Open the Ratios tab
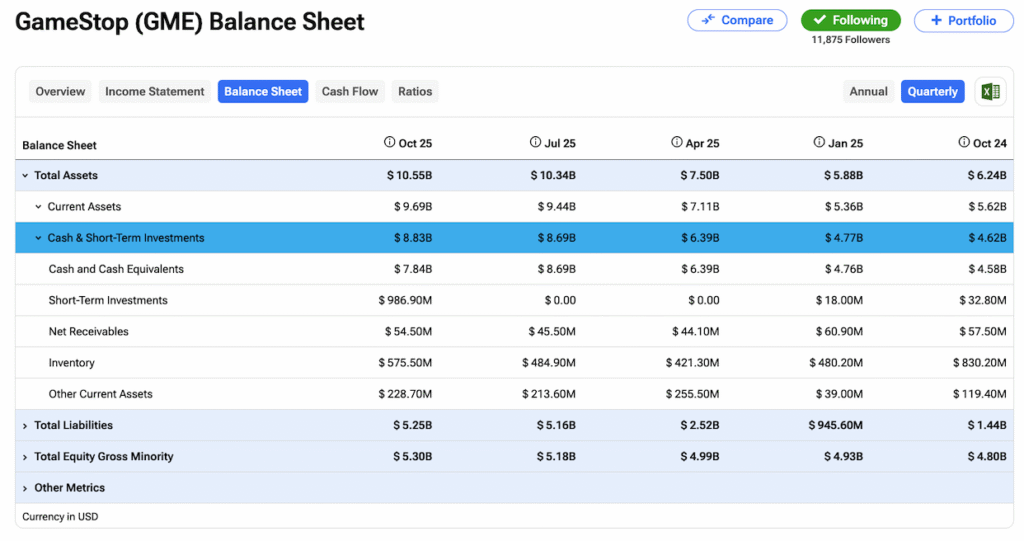Viewport: 1024px width, 541px height. click(x=415, y=91)
